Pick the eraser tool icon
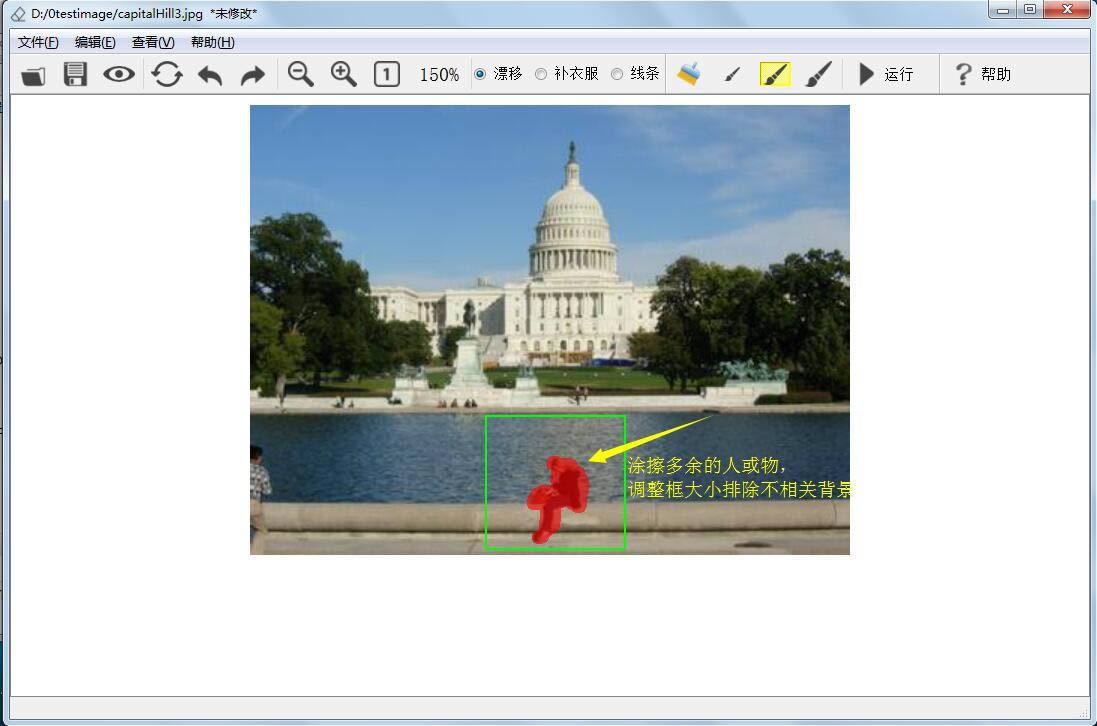Screen dimensions: 1097x726 coord(689,74)
